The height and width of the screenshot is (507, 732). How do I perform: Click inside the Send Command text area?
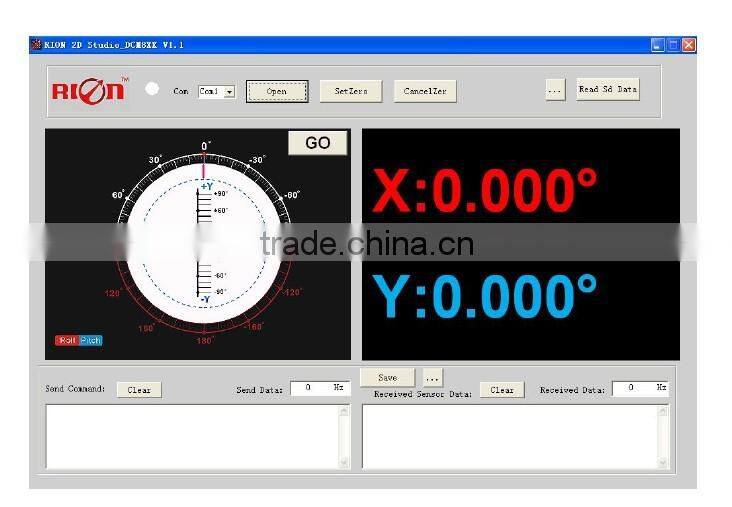tap(190, 436)
